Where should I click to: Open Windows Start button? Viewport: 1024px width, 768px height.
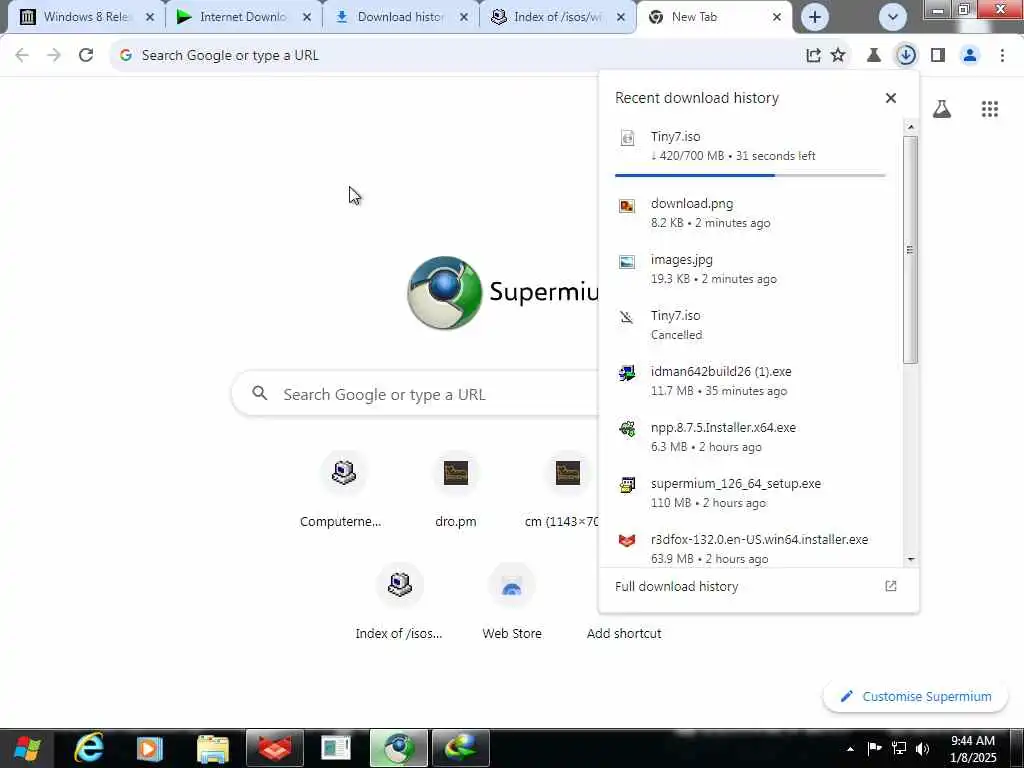pyautogui.click(x=26, y=748)
